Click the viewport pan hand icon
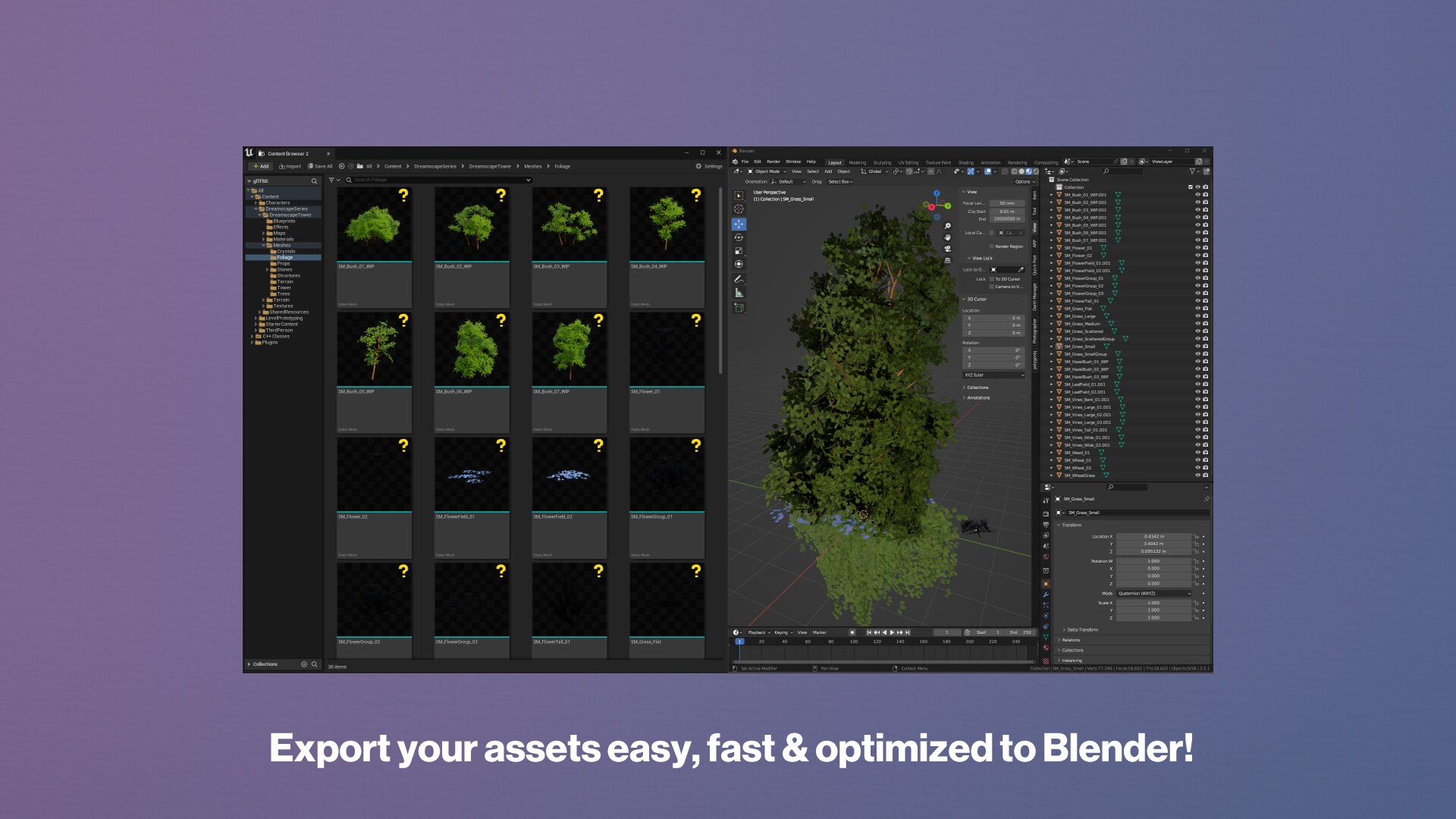Screen dimensions: 1456x819 [x=947, y=237]
